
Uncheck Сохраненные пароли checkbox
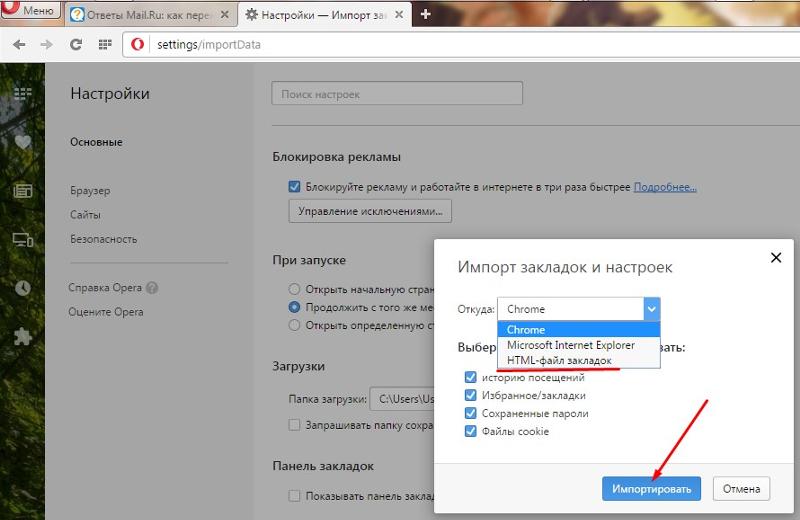(470, 413)
